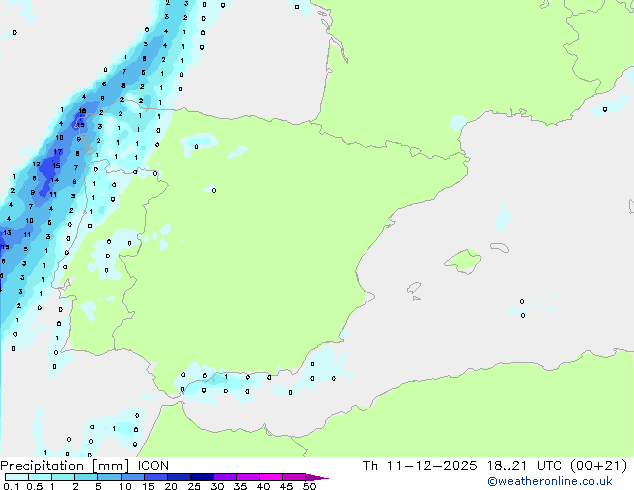Click the '0.5' legend scale label
The image size is (634, 490).
[35, 486]
